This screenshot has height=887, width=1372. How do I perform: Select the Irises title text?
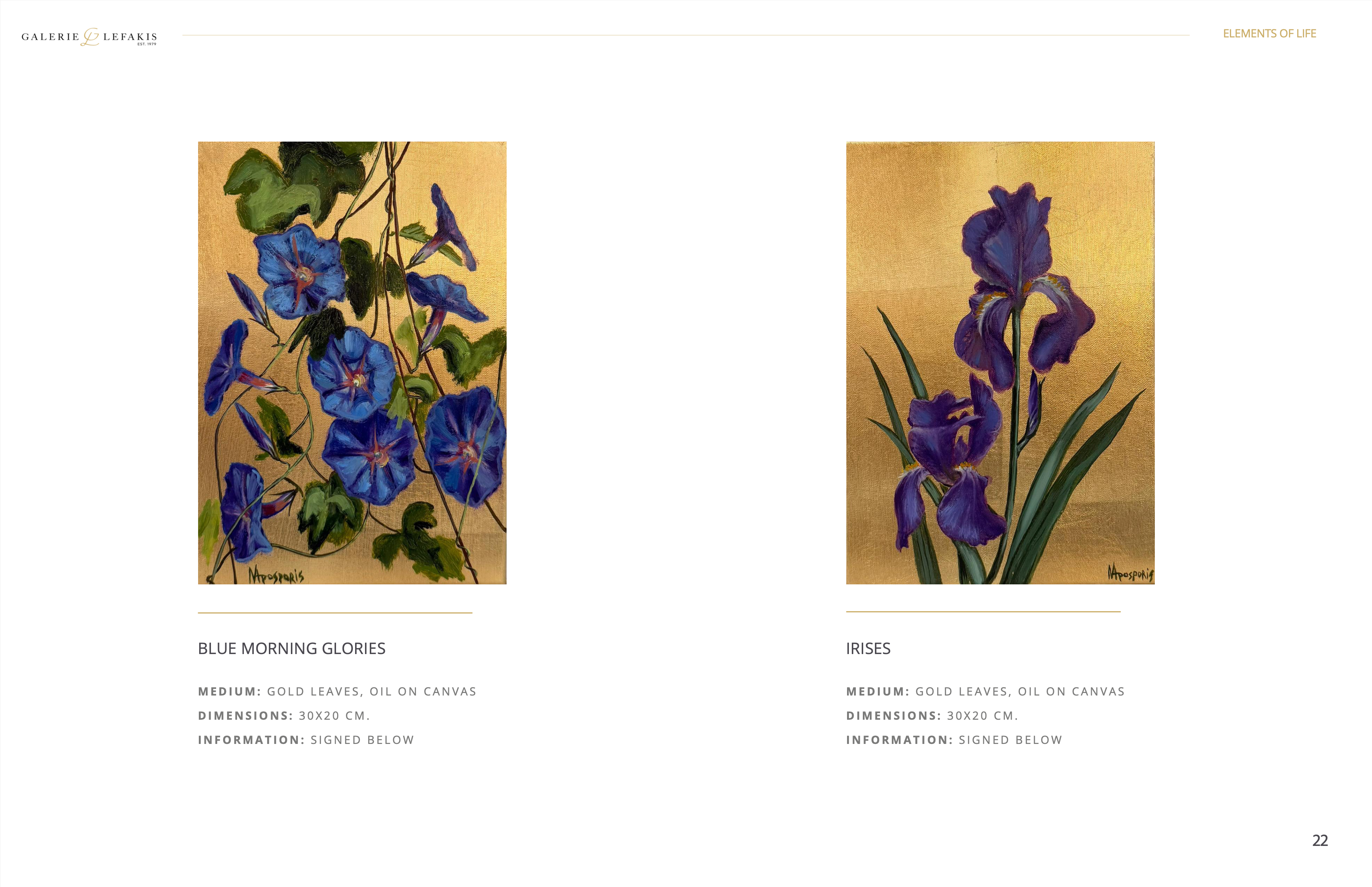tap(868, 649)
